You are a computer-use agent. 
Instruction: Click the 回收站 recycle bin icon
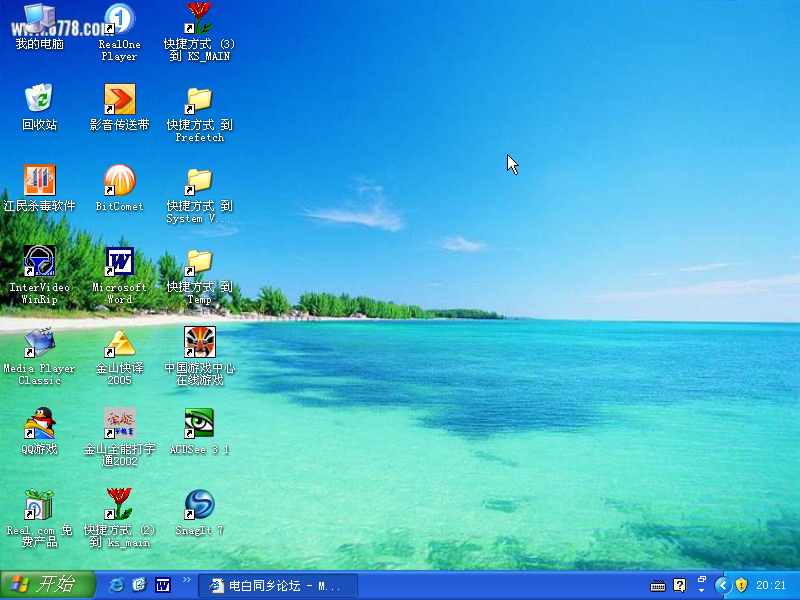click(39, 99)
